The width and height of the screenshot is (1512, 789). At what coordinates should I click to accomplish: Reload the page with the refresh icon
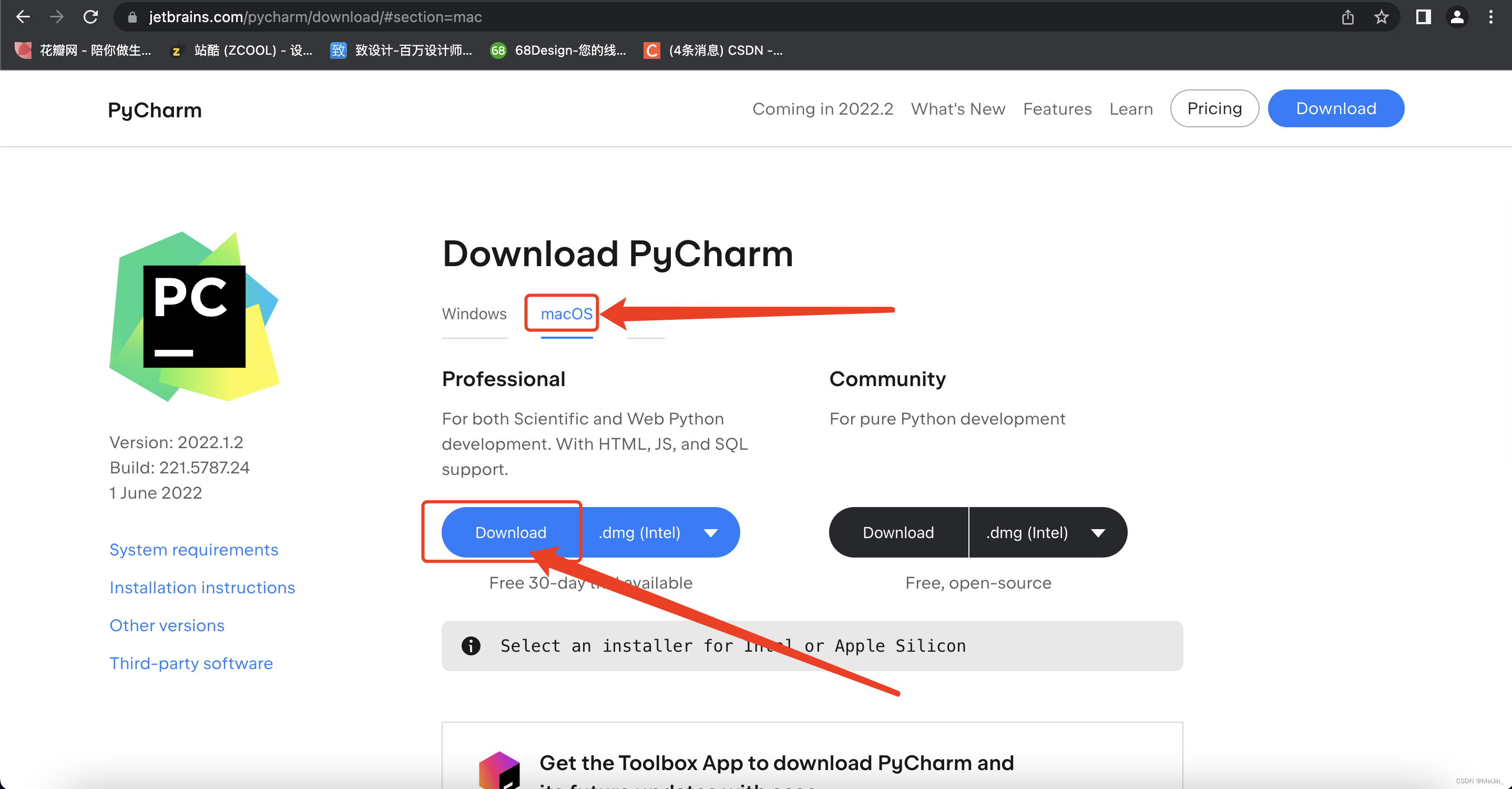tap(90, 17)
